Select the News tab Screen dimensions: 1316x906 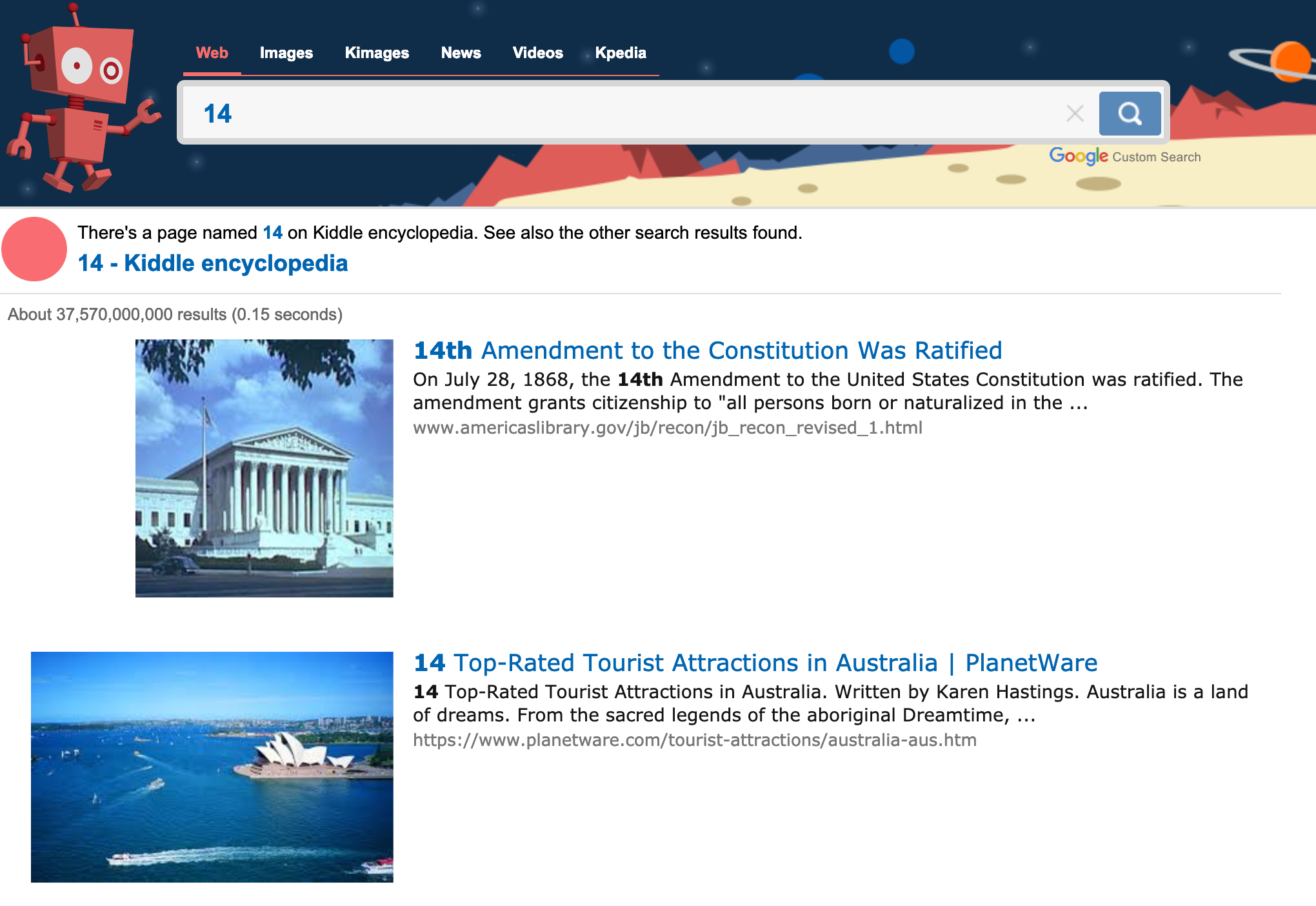point(461,53)
